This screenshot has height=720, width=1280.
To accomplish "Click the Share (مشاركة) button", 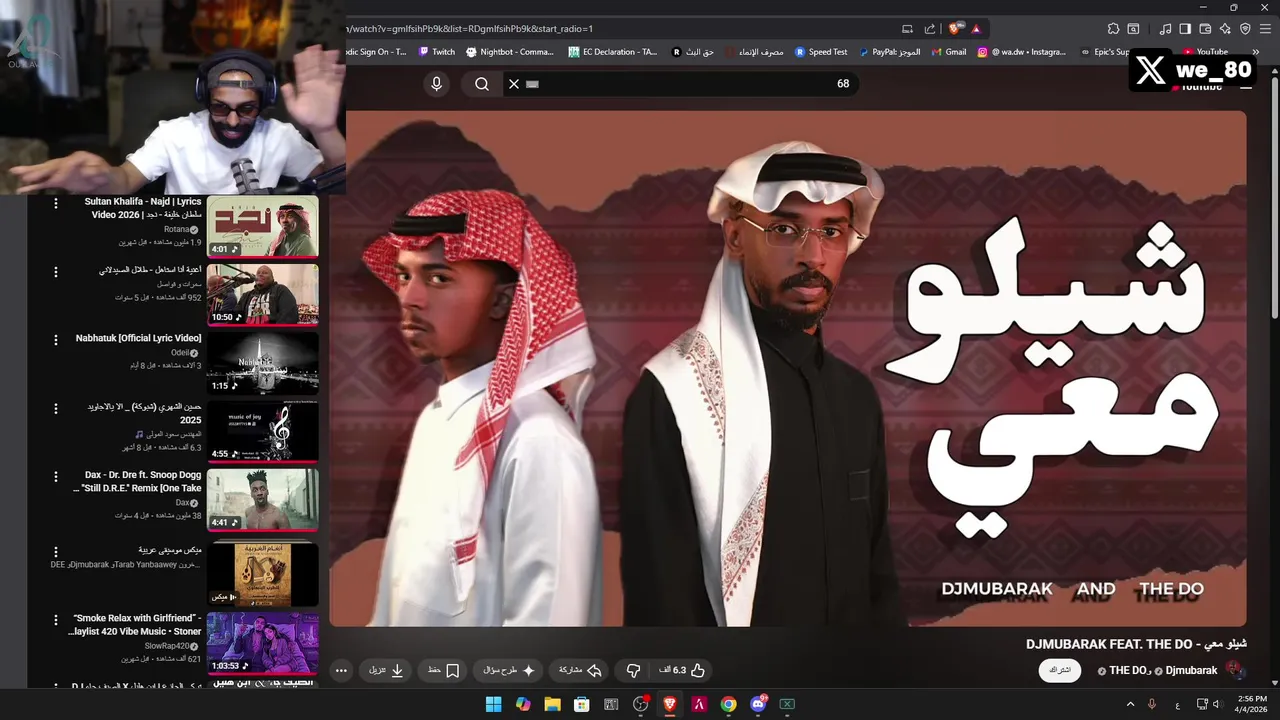I will (580, 670).
